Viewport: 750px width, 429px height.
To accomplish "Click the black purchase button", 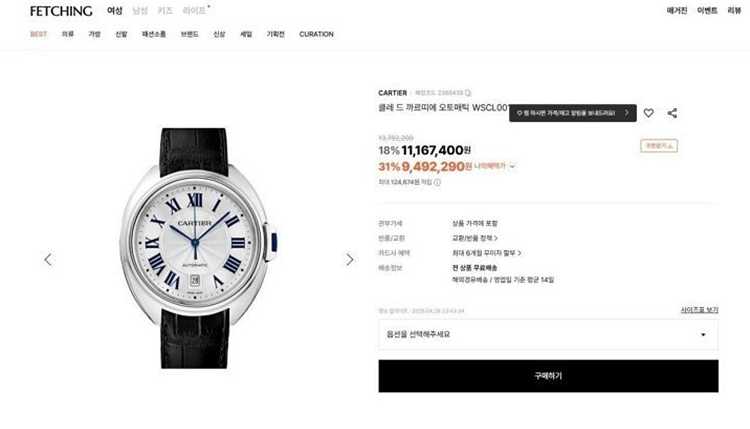I will 548,376.
